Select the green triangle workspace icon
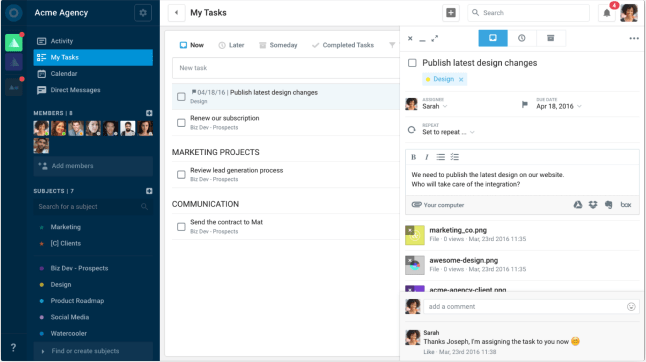Image resolution: width=646 pixels, height=362 pixels. click(x=14, y=43)
